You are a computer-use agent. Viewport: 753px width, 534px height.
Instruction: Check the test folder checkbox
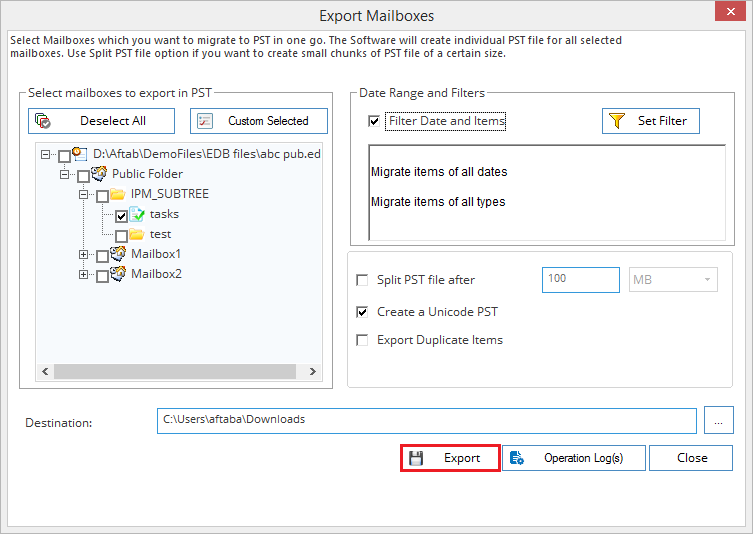(121, 236)
